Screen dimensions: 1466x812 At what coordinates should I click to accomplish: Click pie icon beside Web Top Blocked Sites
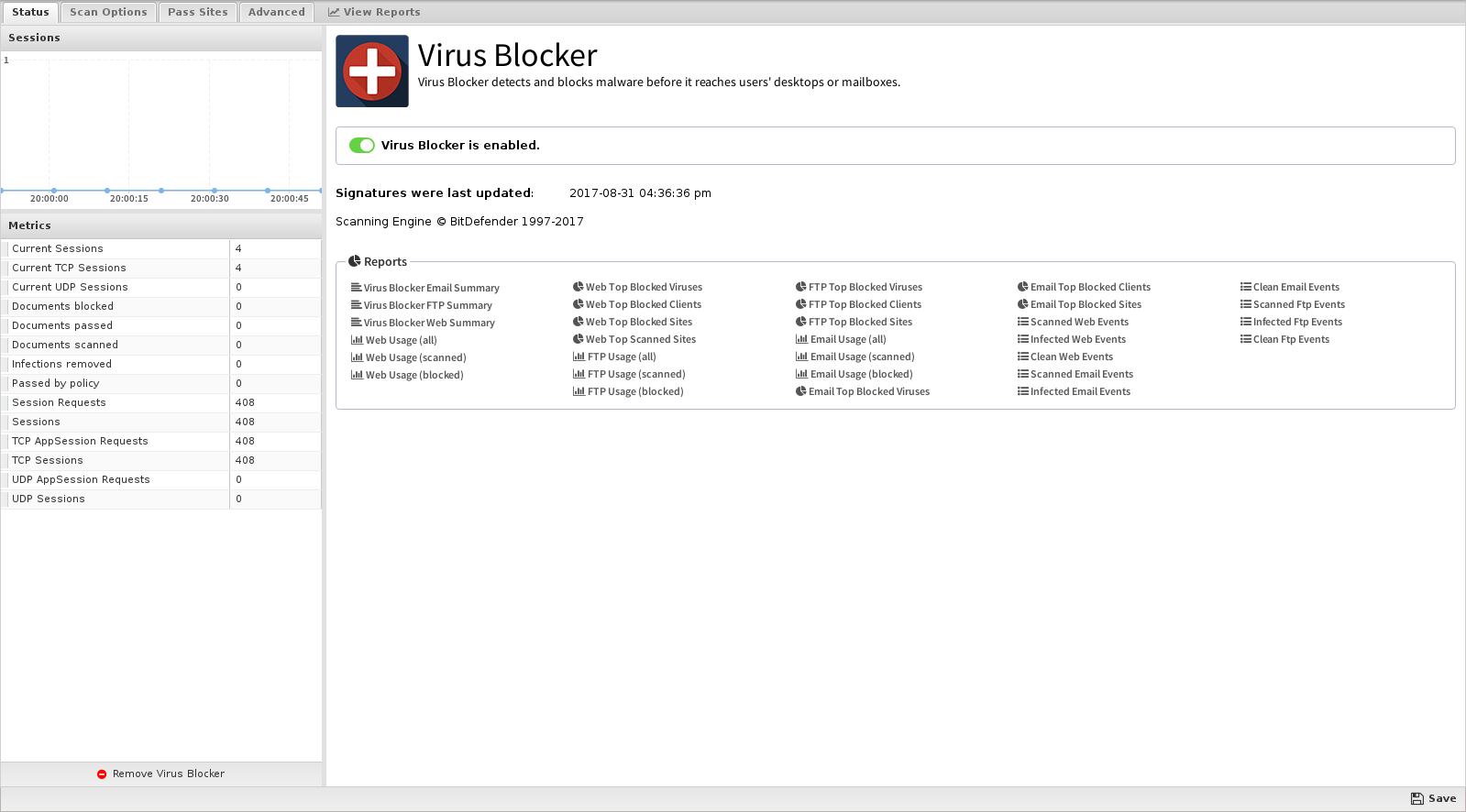click(579, 322)
